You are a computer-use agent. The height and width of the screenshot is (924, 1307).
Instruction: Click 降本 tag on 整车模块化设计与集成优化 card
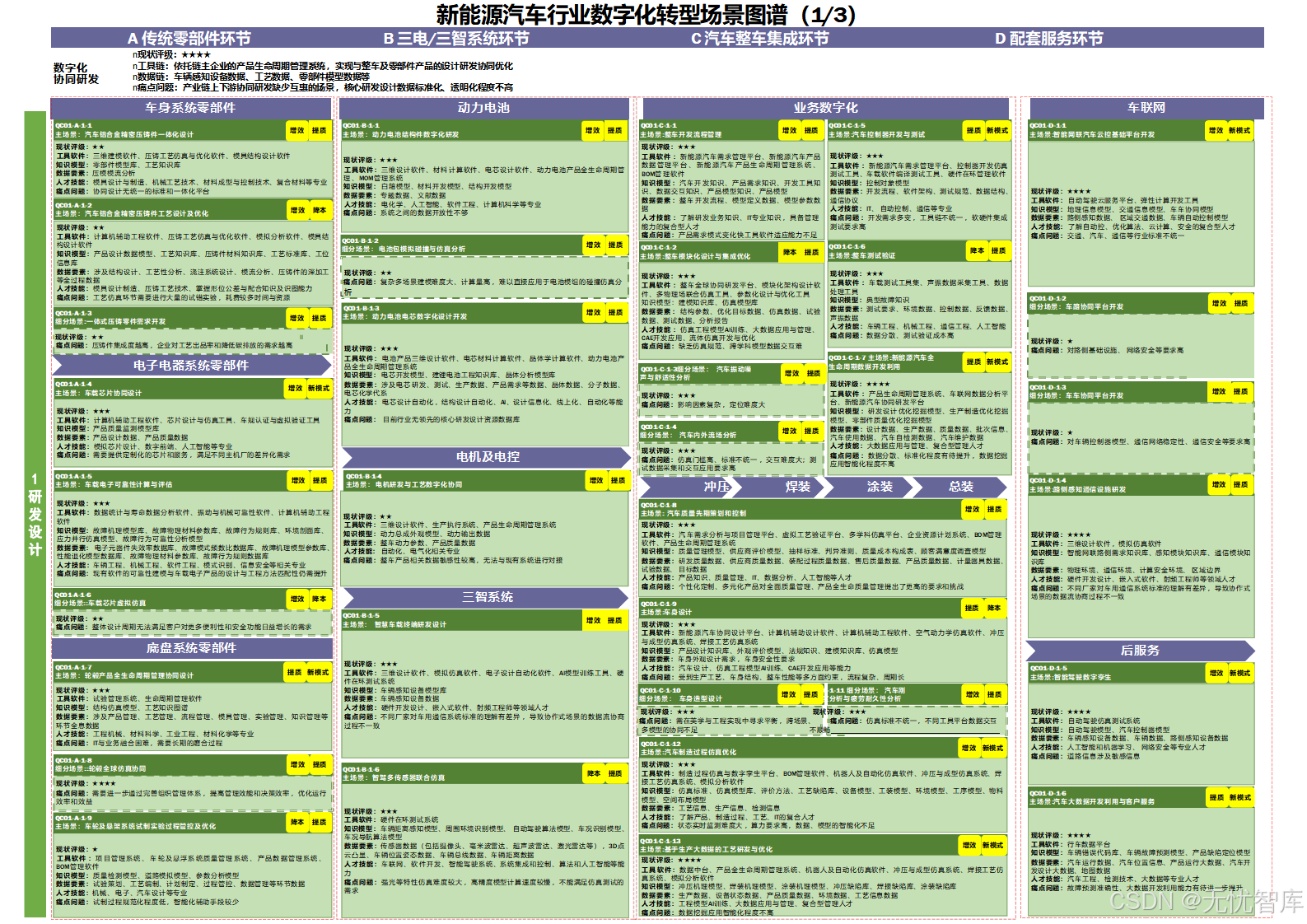(x=790, y=252)
